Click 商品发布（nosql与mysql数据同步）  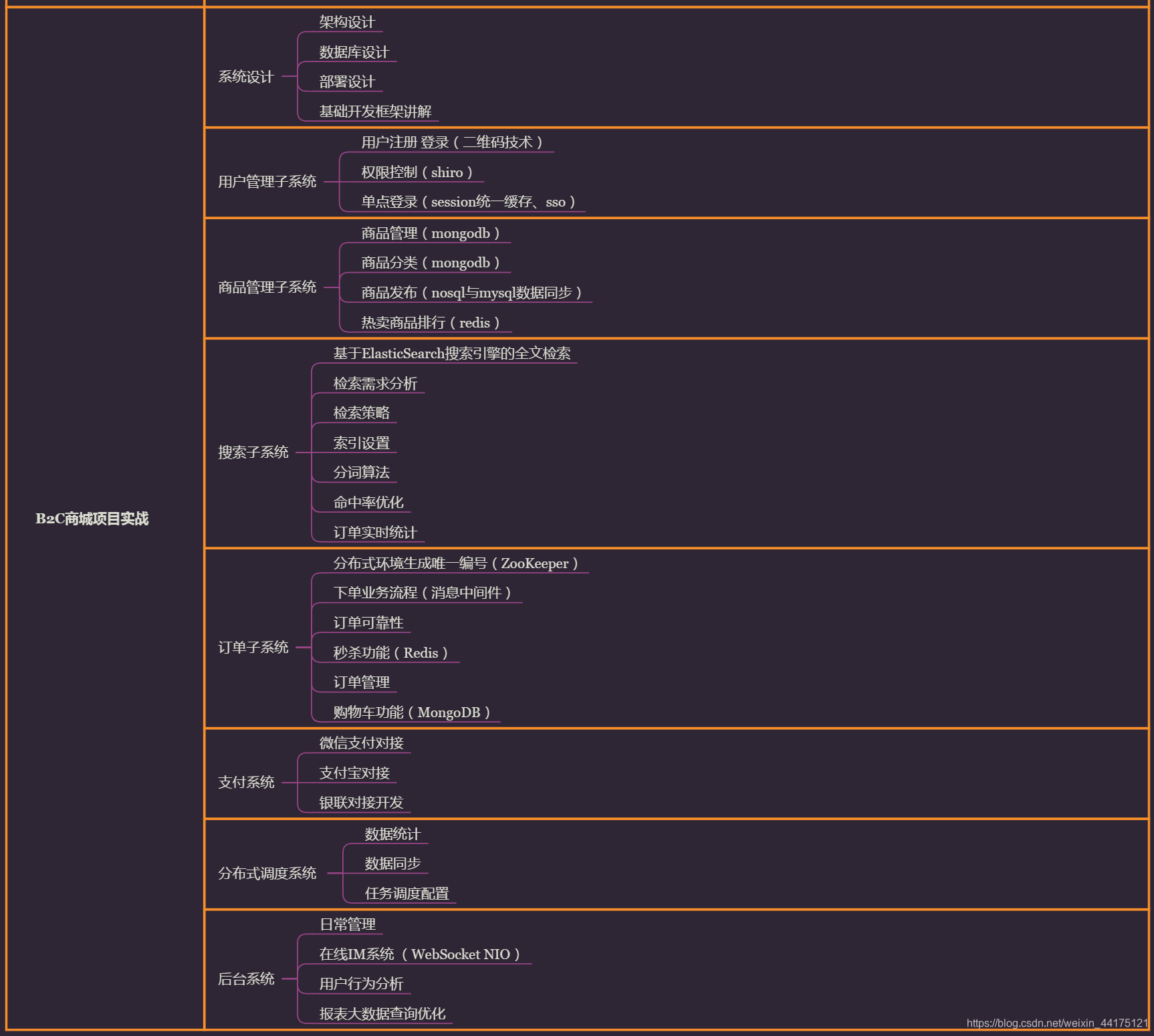(473, 293)
